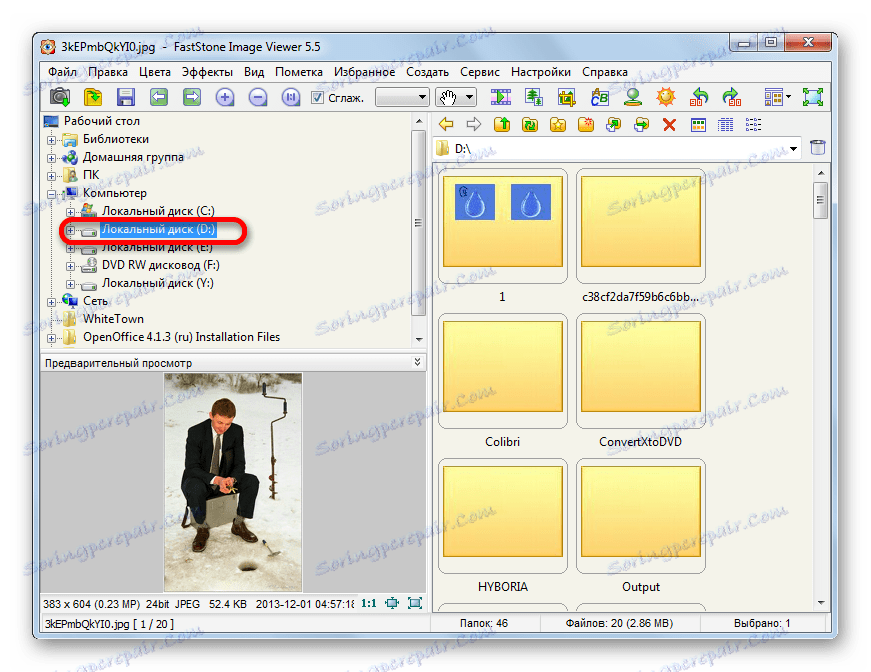Click the red delete X icon

coord(669,124)
